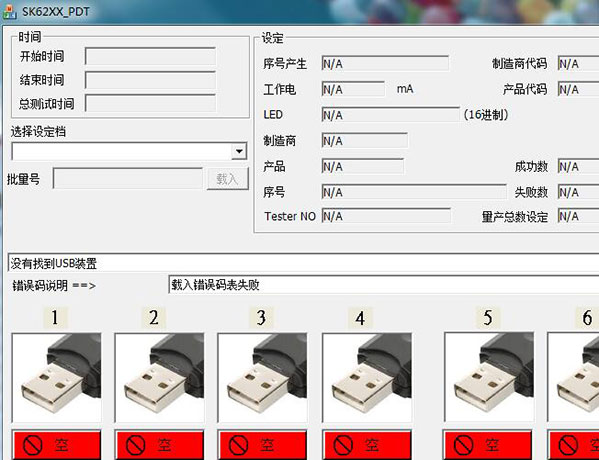
Task: Click the slot number 4 label
Action: click(360, 317)
